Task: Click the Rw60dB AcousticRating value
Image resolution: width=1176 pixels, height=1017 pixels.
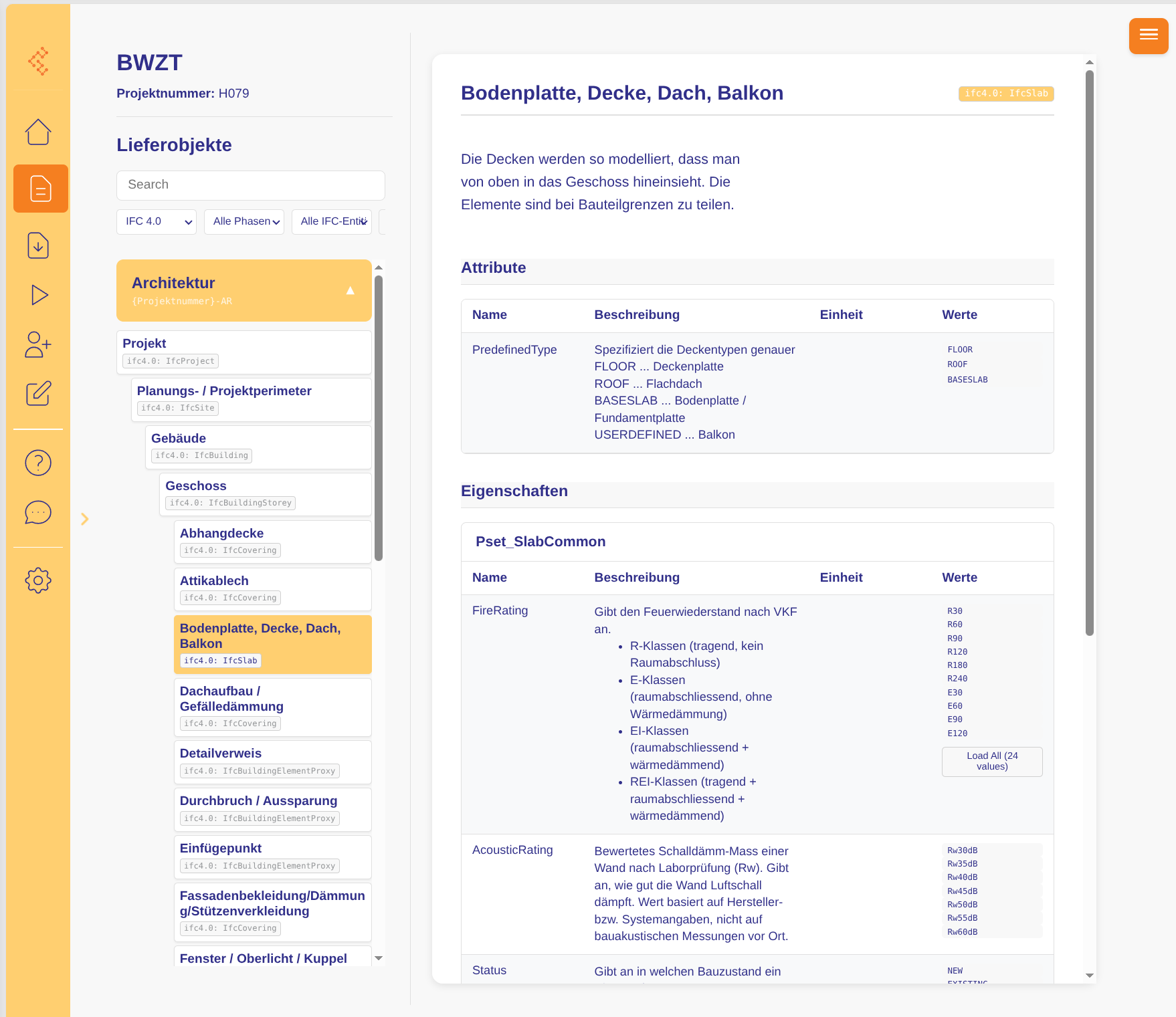Action: tap(963, 932)
